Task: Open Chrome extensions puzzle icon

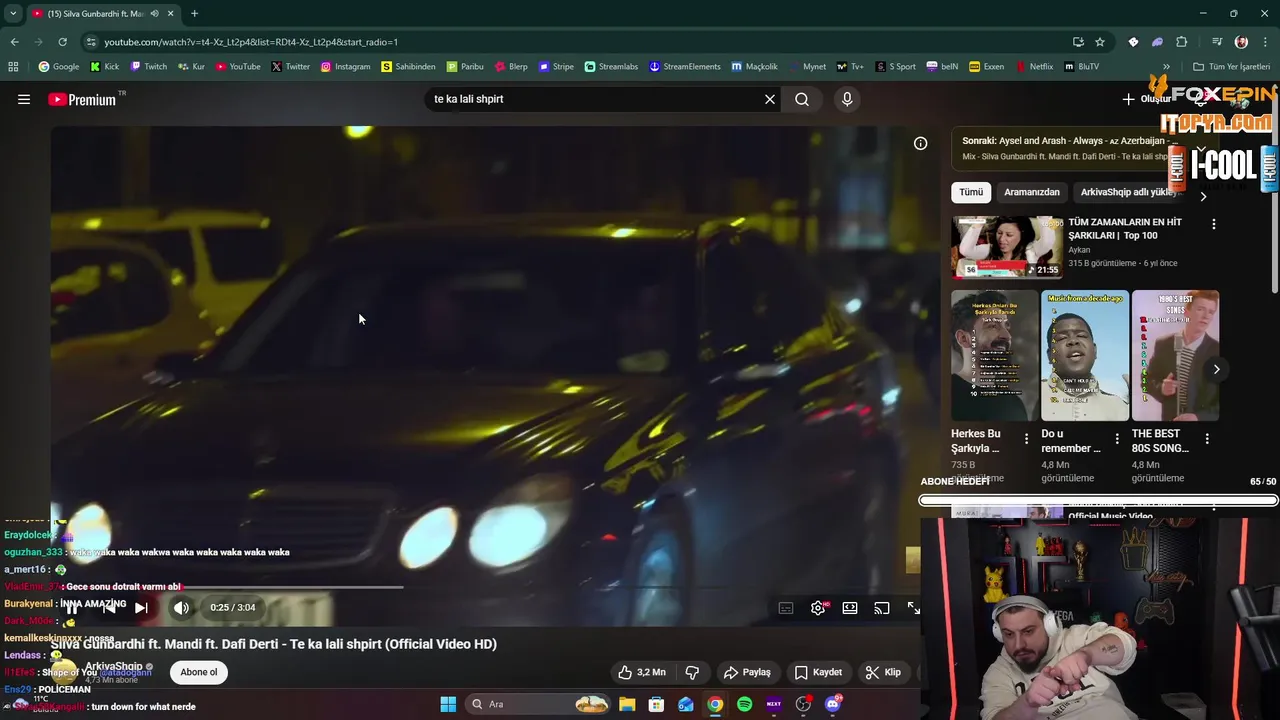Action: (1182, 42)
